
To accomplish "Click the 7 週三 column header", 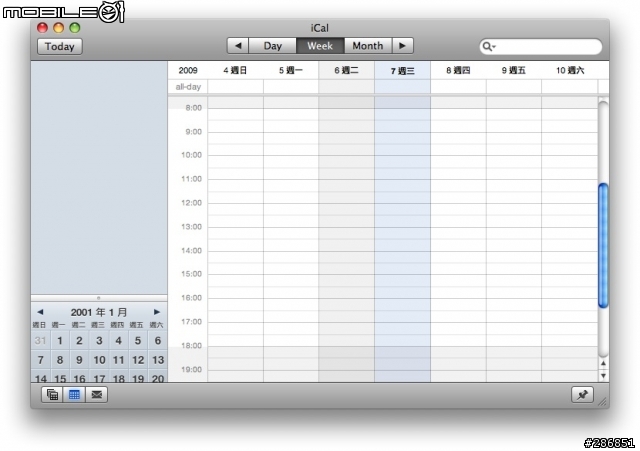I will (x=402, y=71).
